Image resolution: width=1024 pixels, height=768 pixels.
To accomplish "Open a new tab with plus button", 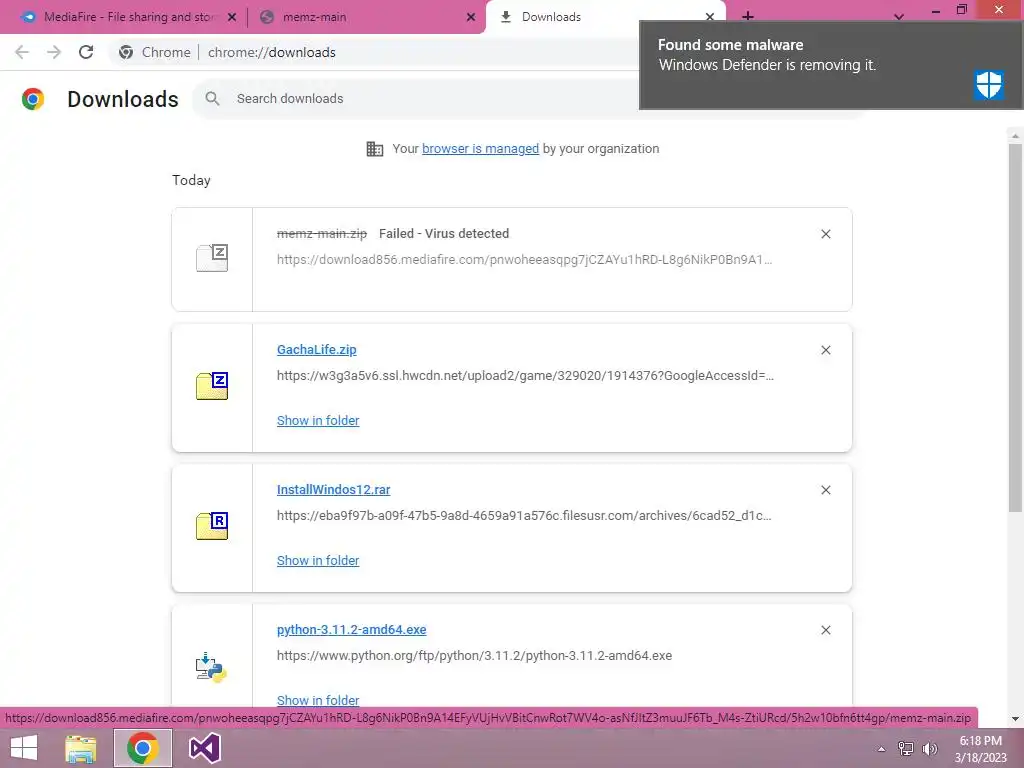I will pyautogui.click(x=748, y=16).
